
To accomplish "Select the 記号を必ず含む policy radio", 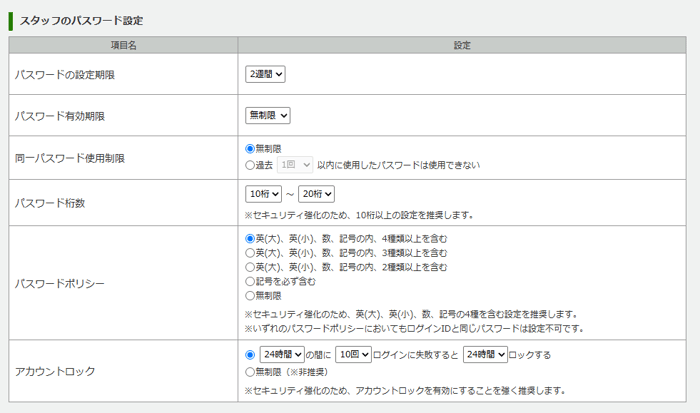I will pyautogui.click(x=250, y=282).
